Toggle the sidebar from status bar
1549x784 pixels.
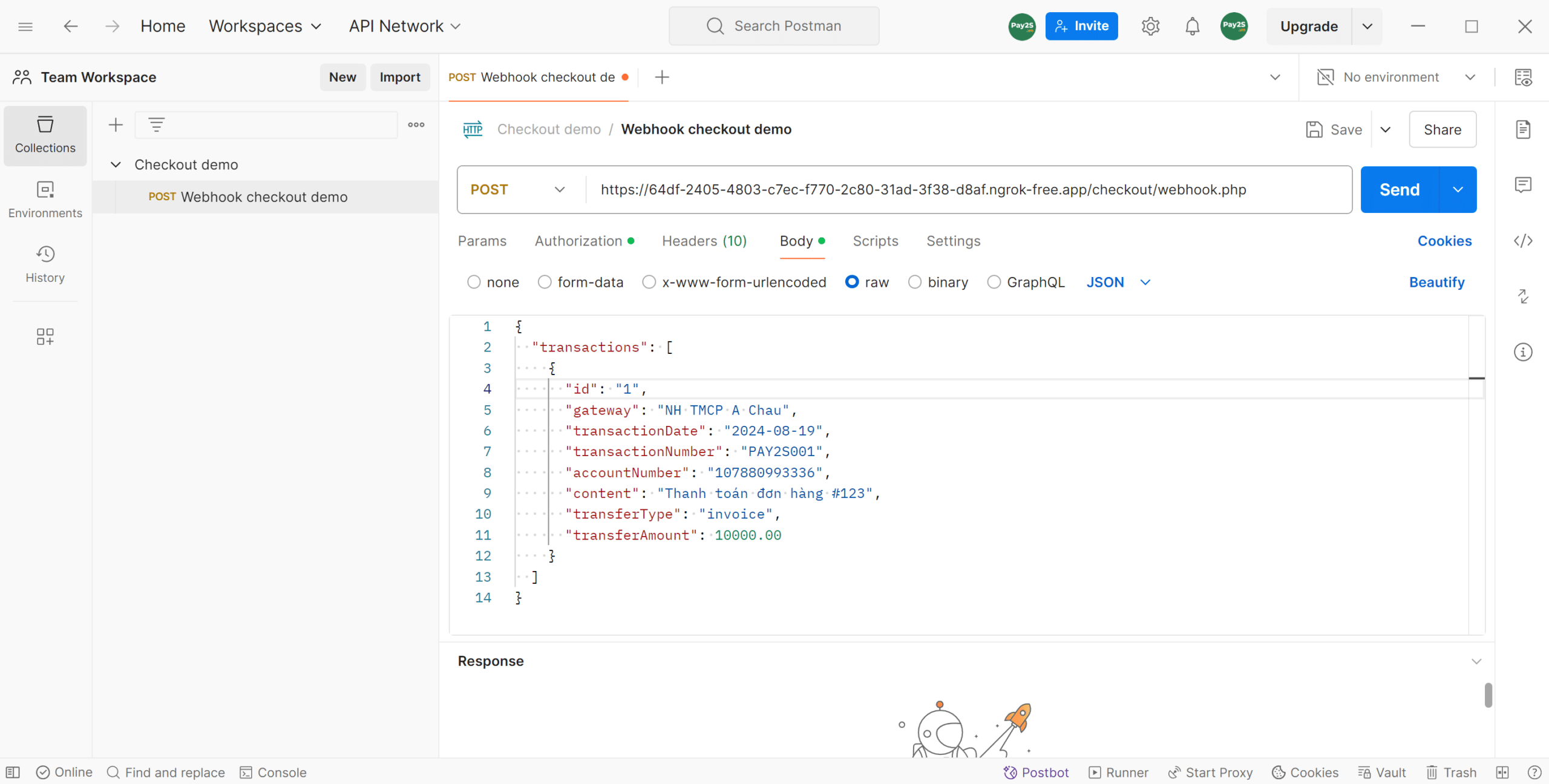point(13,773)
